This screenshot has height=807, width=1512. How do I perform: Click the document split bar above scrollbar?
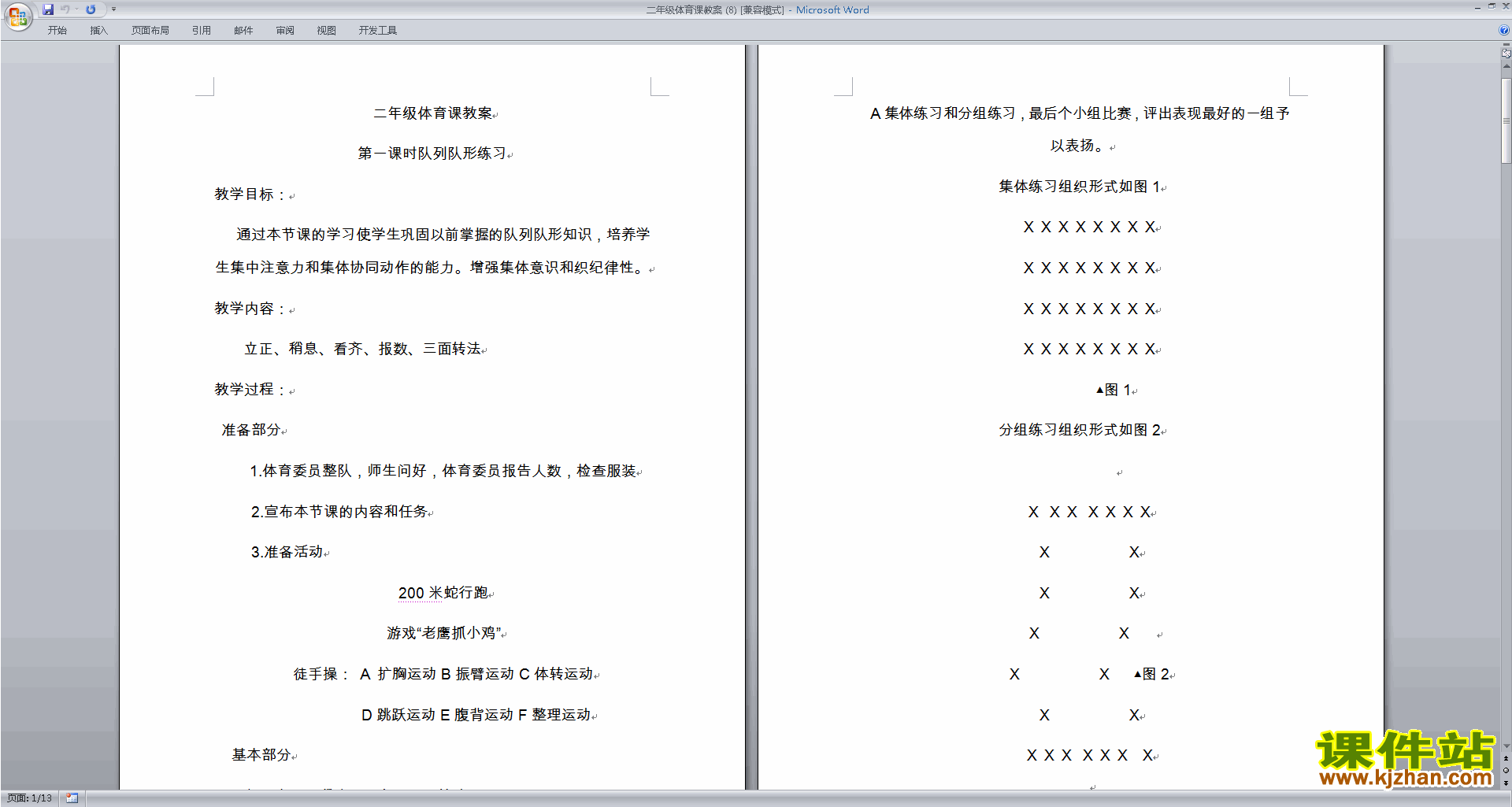1506,45
